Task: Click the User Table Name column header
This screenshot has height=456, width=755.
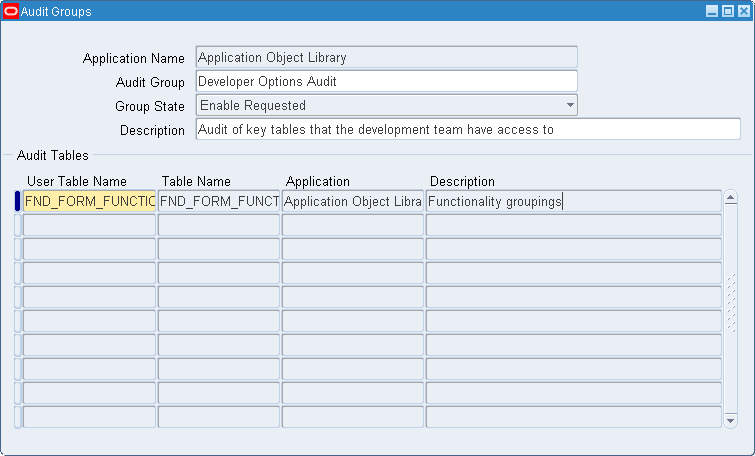Action: coord(77,182)
